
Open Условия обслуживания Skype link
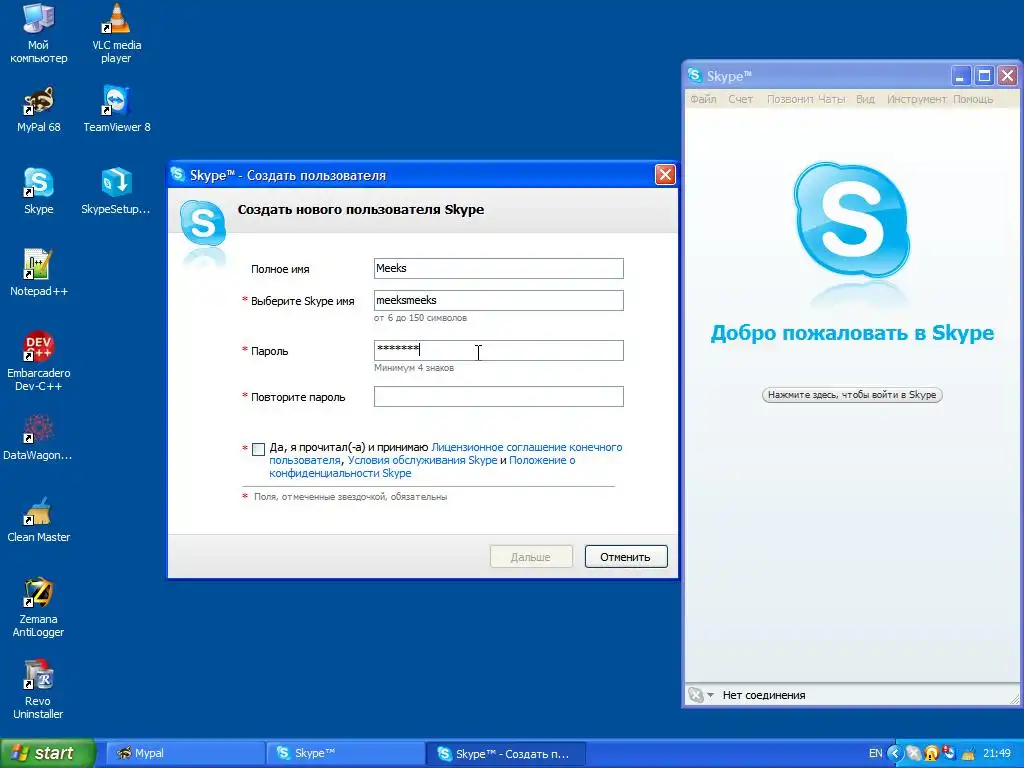coord(422,460)
